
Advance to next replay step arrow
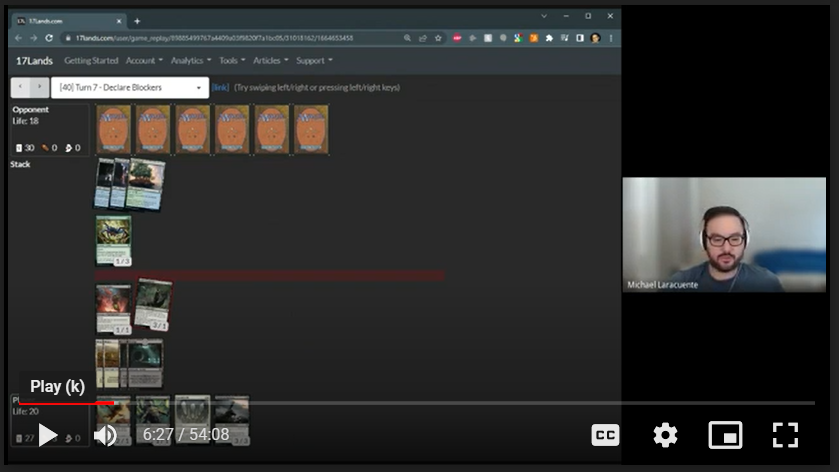(40, 88)
